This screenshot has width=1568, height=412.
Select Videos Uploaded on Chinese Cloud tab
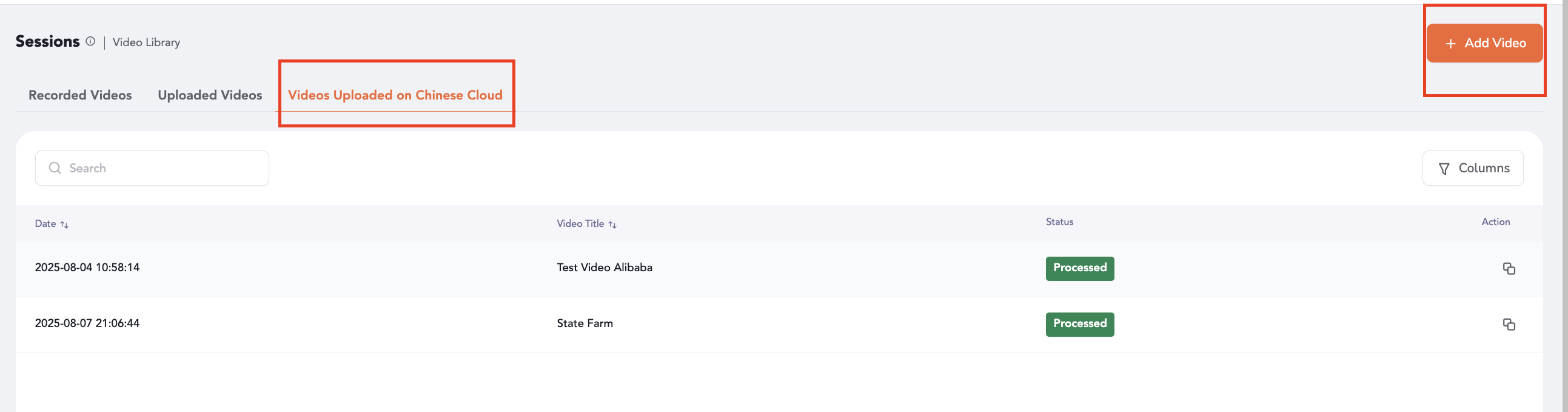[395, 95]
